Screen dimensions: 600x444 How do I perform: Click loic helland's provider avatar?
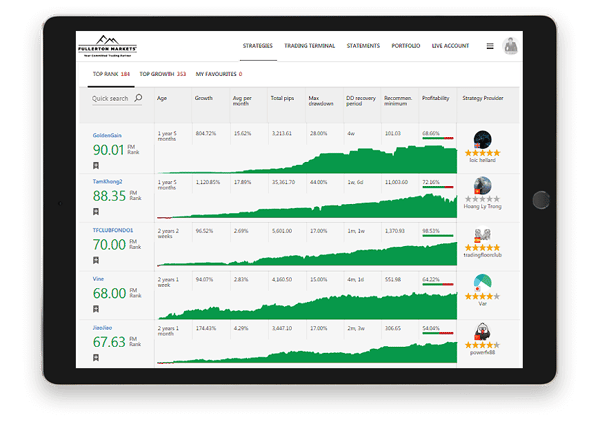(484, 139)
